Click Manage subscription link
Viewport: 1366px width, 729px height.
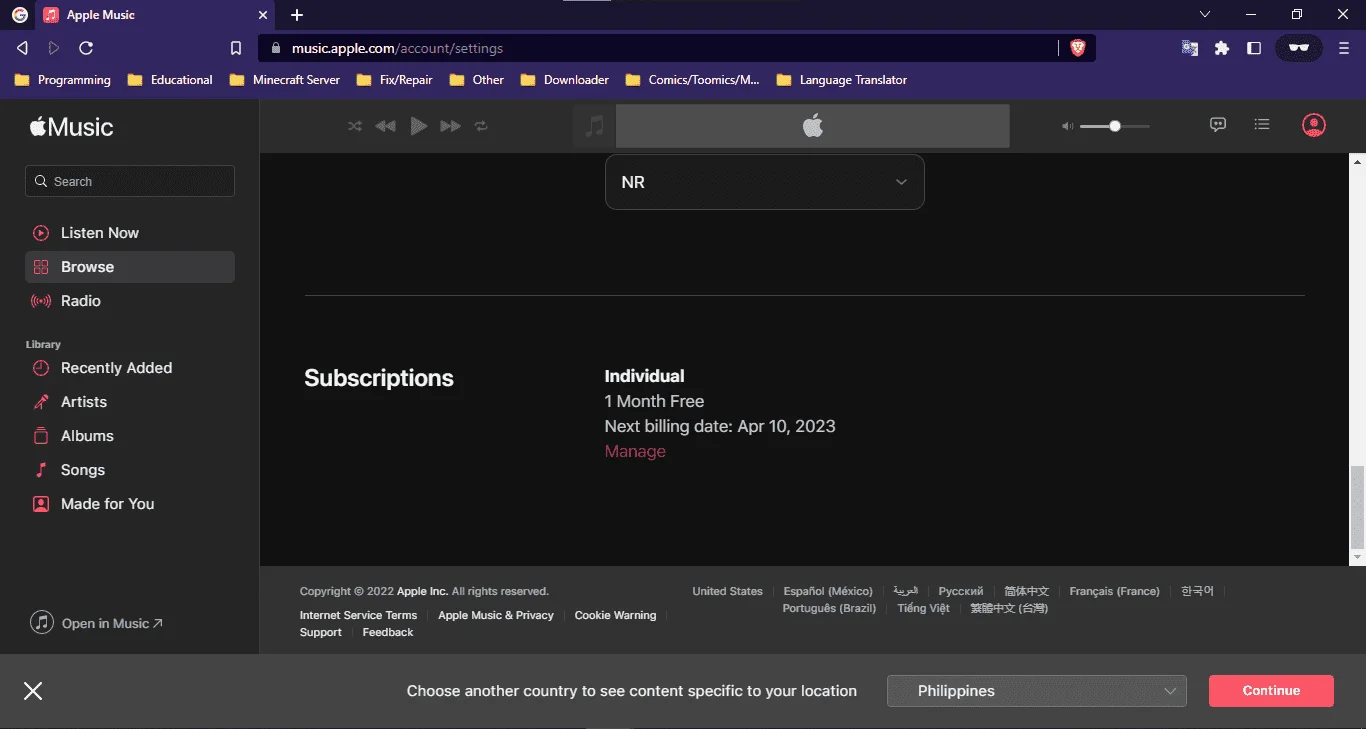[635, 452]
